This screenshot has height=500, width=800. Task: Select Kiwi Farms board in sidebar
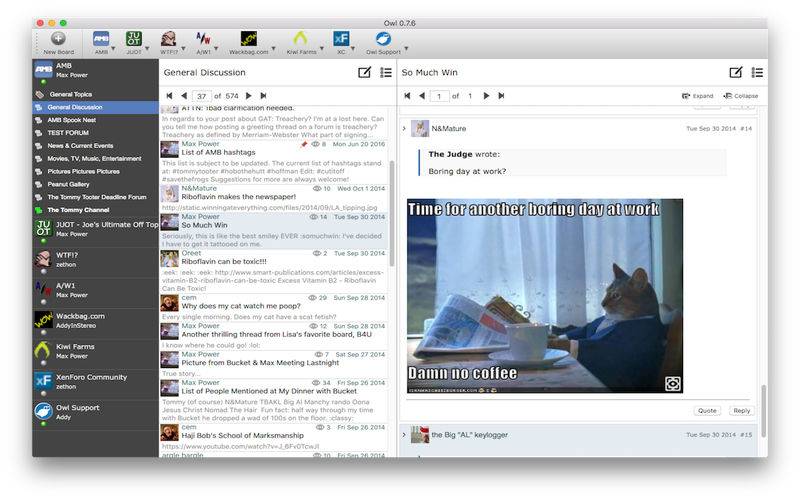coord(95,354)
